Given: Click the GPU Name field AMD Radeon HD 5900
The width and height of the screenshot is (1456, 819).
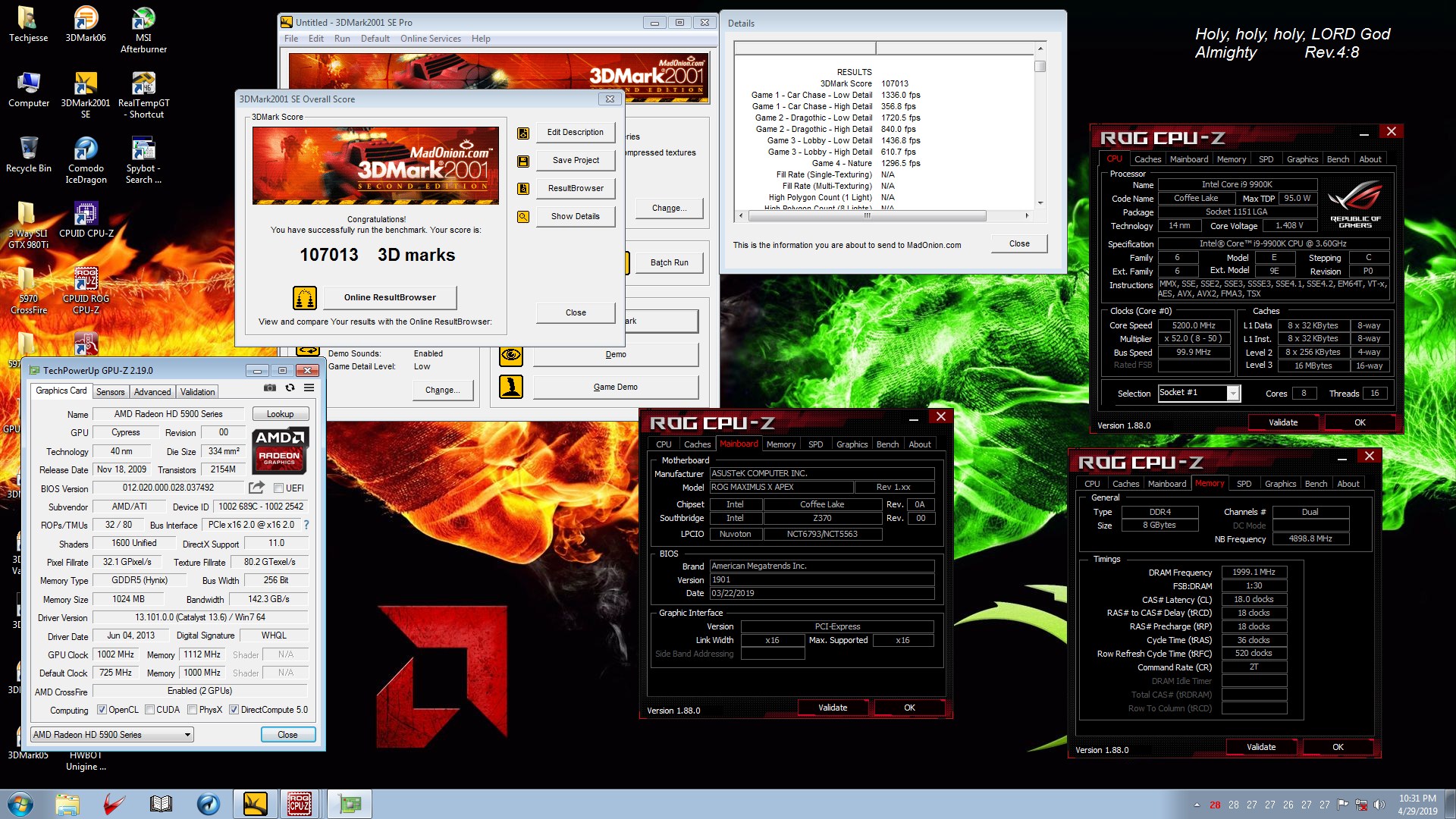Looking at the screenshot, I should click(x=168, y=414).
